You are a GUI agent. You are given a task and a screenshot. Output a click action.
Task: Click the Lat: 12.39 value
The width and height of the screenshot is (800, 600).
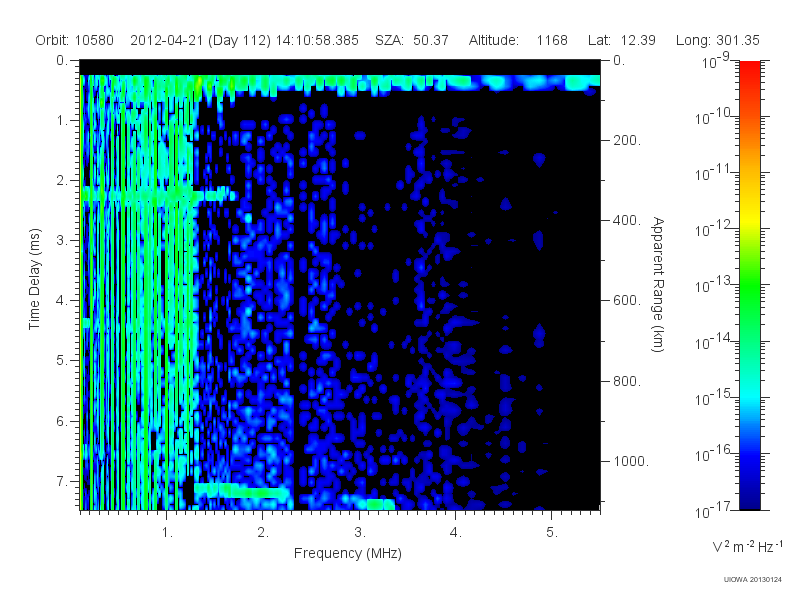tap(621, 40)
